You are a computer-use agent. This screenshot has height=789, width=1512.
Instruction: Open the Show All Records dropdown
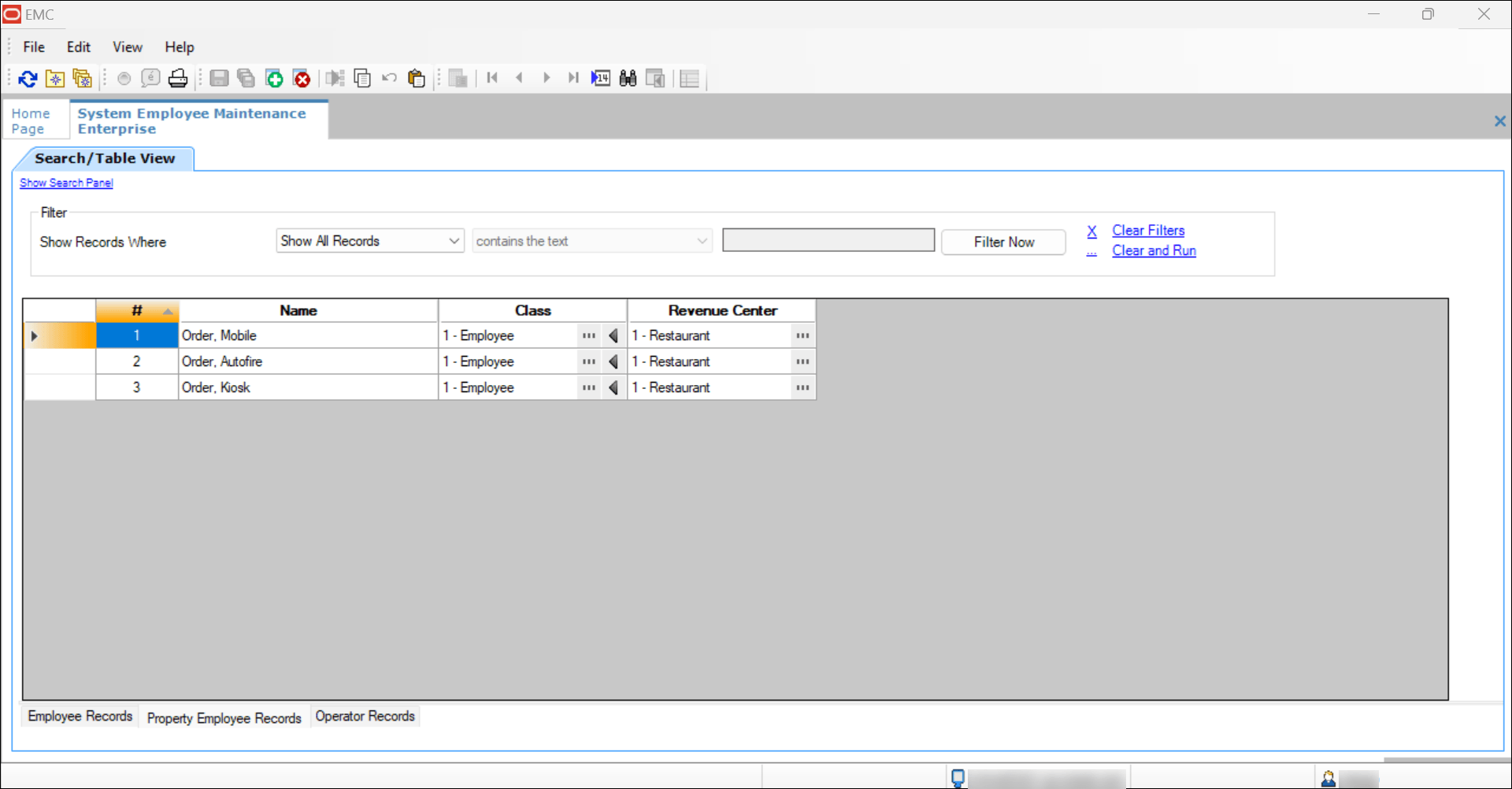[369, 240]
